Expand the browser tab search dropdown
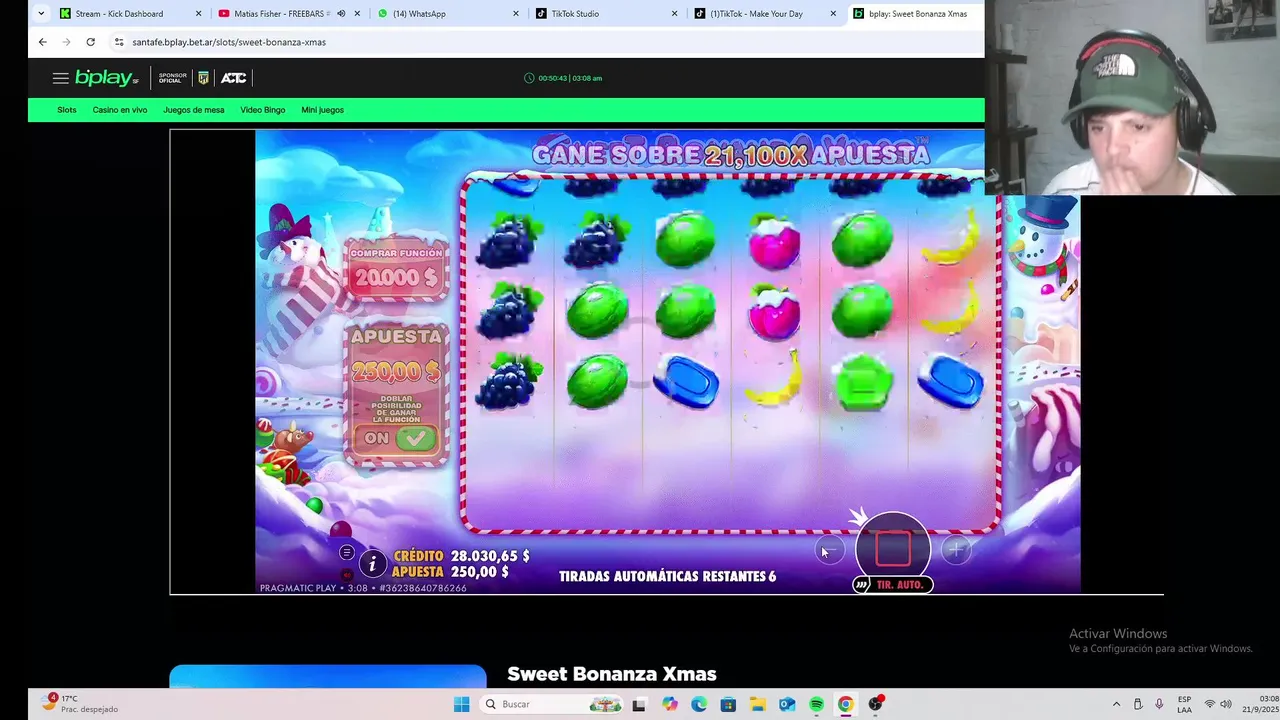The image size is (1280, 720). [x=41, y=14]
